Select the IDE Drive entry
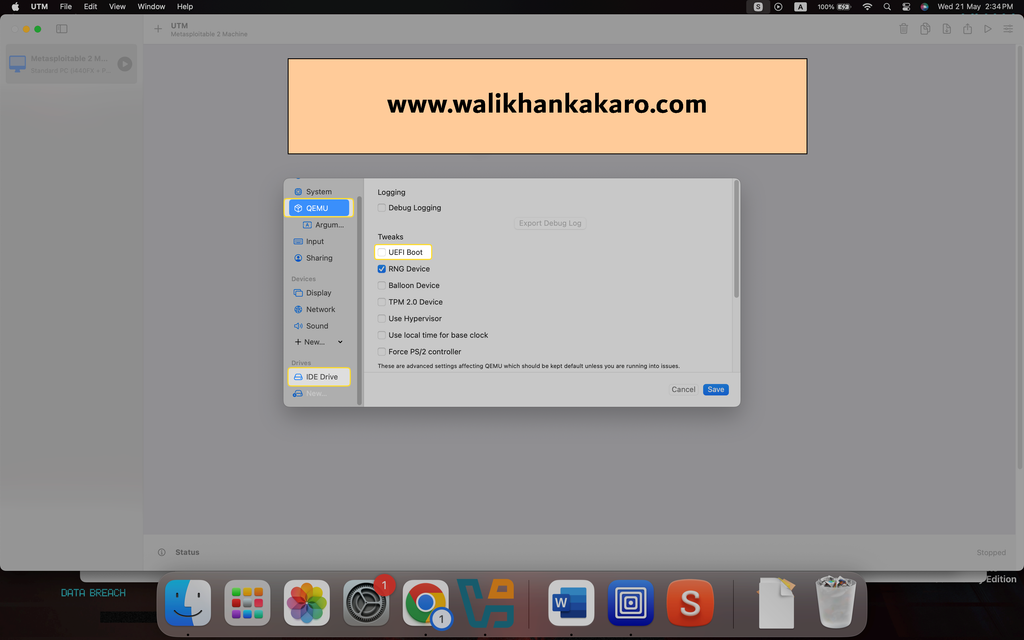Screen dimensions: 1024x640 [x=319, y=377]
